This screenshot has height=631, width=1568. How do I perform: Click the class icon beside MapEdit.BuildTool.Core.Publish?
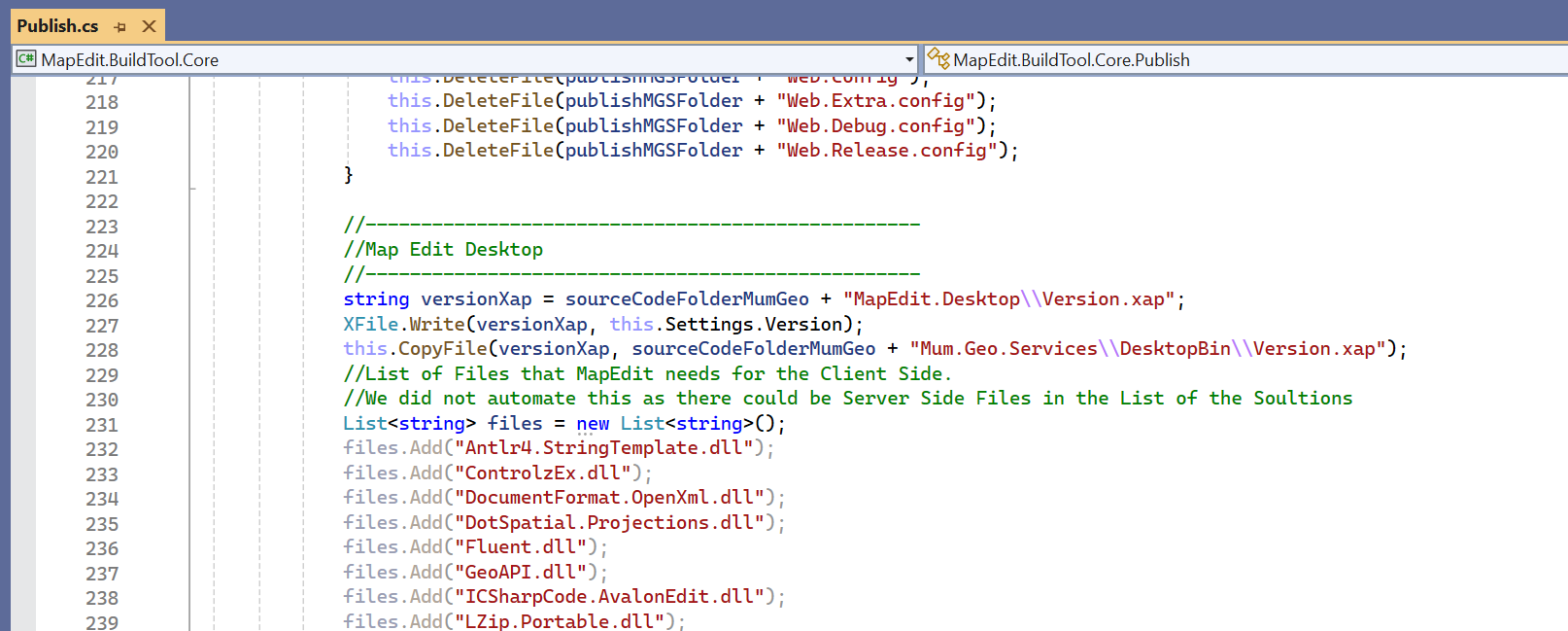[937, 59]
